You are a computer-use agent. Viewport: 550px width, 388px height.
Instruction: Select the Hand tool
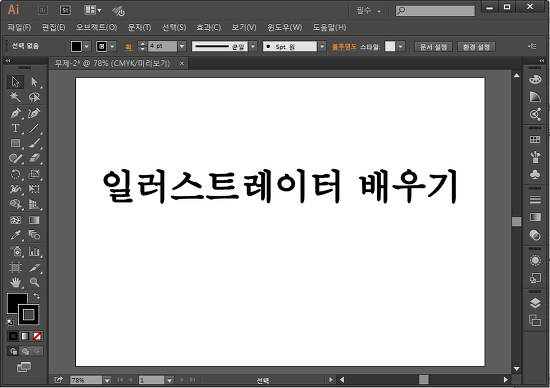pos(15,282)
